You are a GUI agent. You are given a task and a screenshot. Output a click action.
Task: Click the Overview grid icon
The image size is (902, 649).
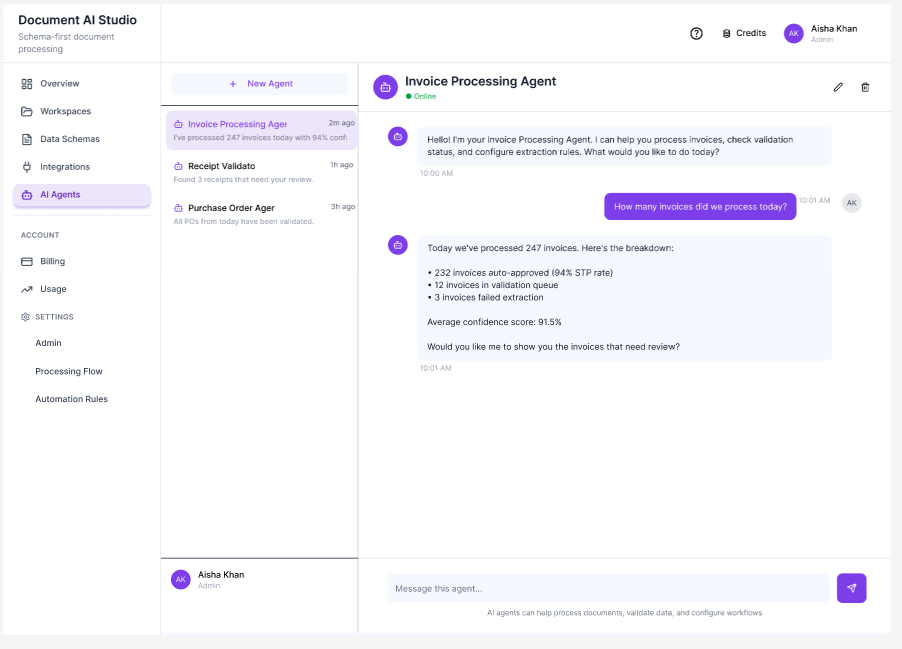26,84
